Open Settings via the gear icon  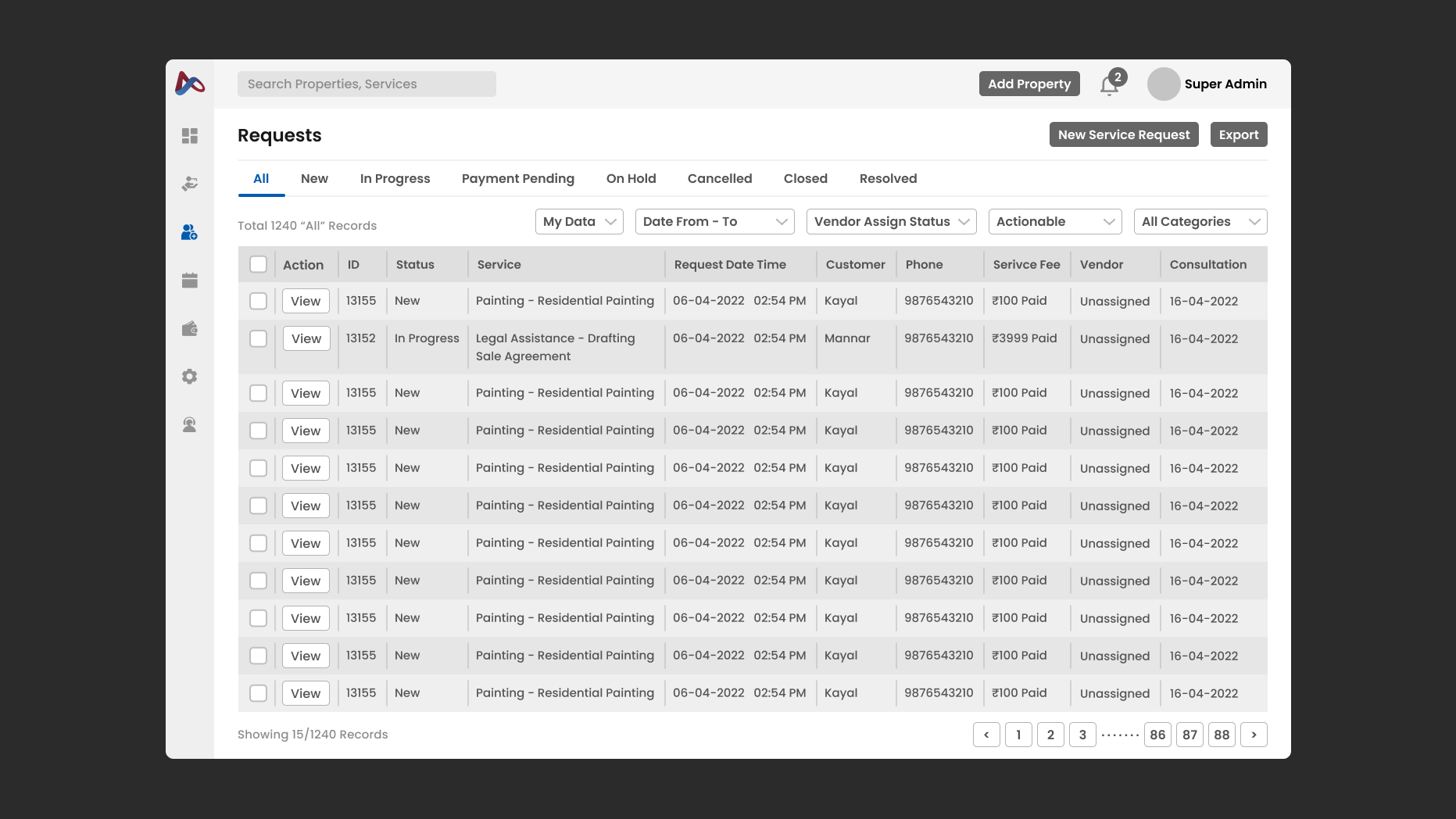(189, 377)
